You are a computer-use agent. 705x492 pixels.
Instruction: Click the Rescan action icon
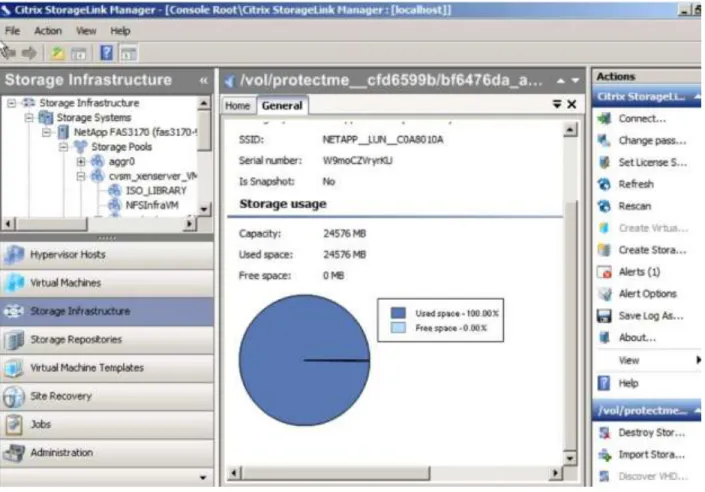coord(604,206)
